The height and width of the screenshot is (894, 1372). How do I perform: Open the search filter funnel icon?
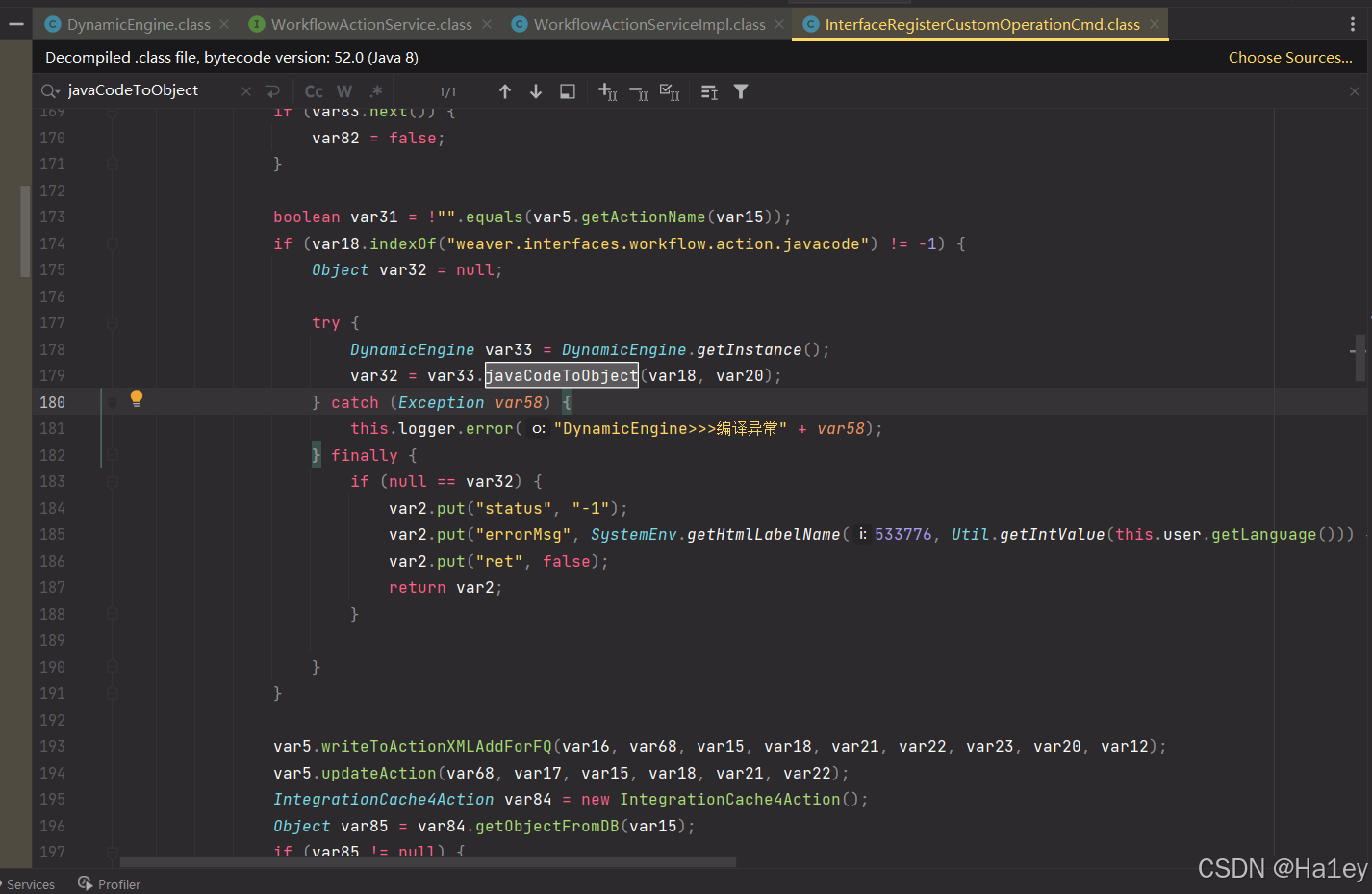741,91
